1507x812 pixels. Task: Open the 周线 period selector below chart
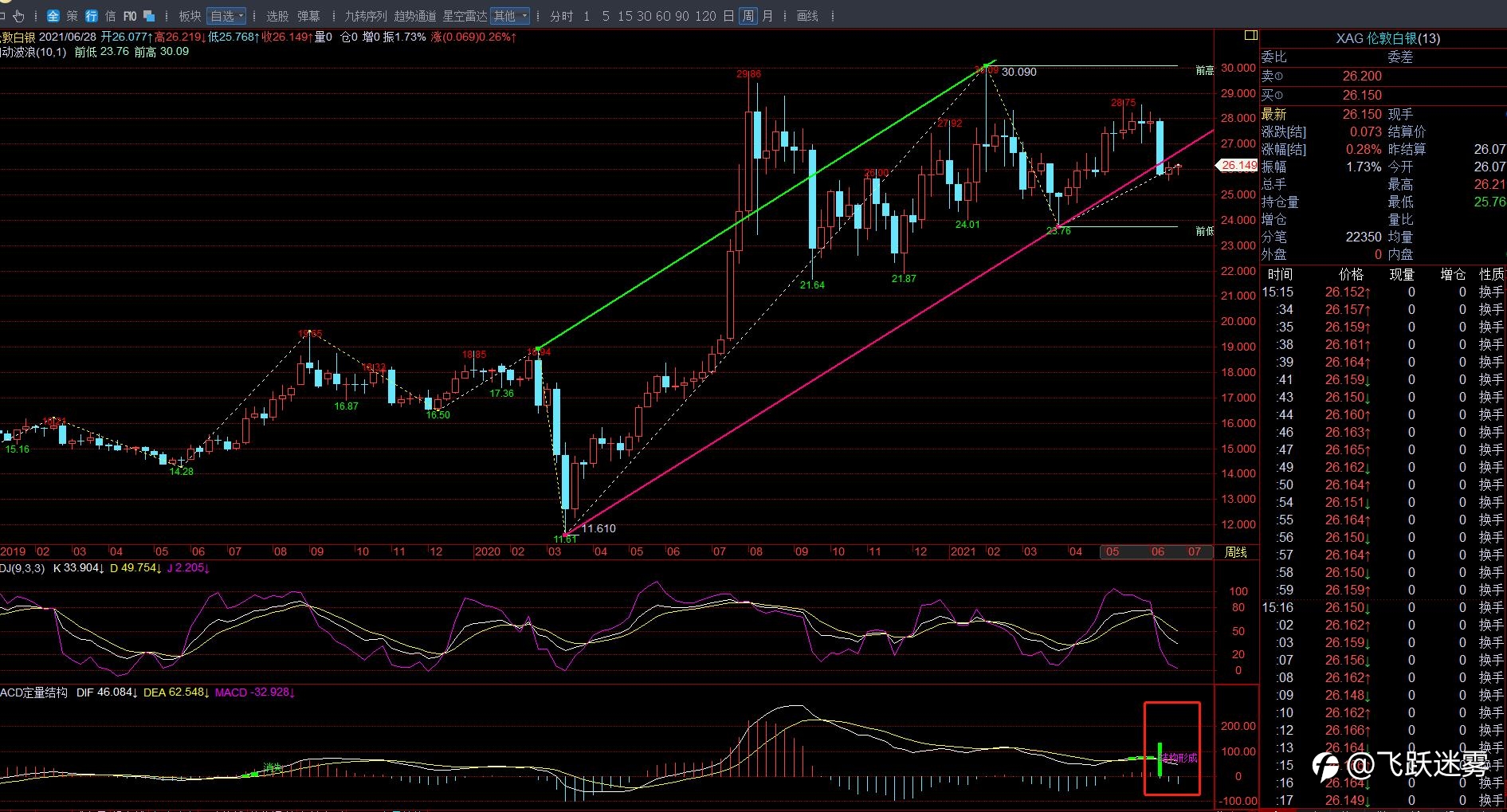click(x=1236, y=552)
